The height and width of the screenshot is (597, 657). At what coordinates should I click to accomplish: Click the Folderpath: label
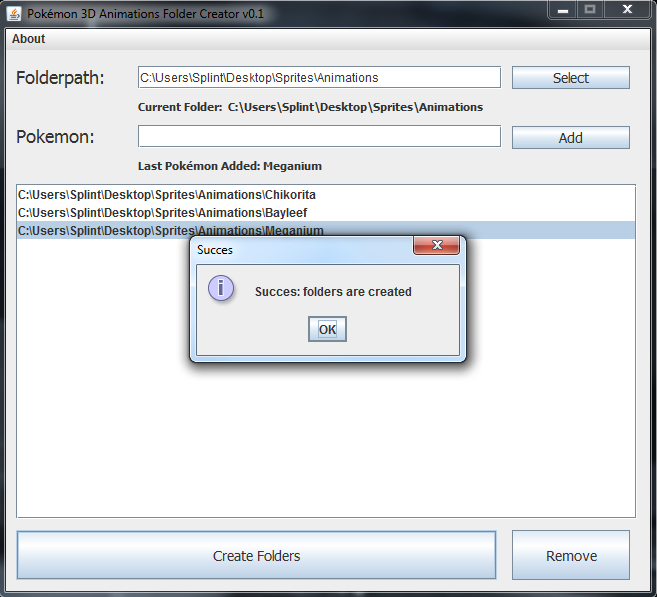point(60,78)
